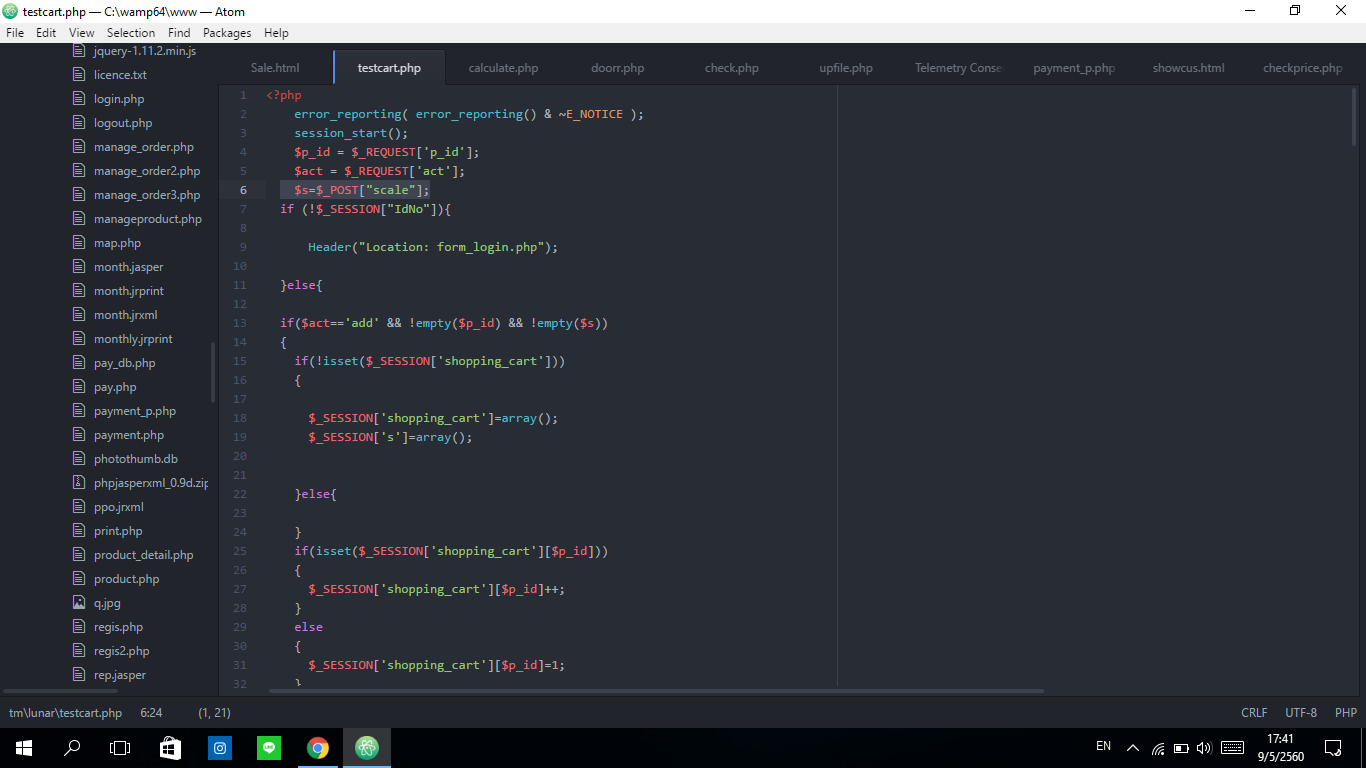The height and width of the screenshot is (768, 1366).
Task: Open regis2.php in tree view
Action: coord(122,651)
